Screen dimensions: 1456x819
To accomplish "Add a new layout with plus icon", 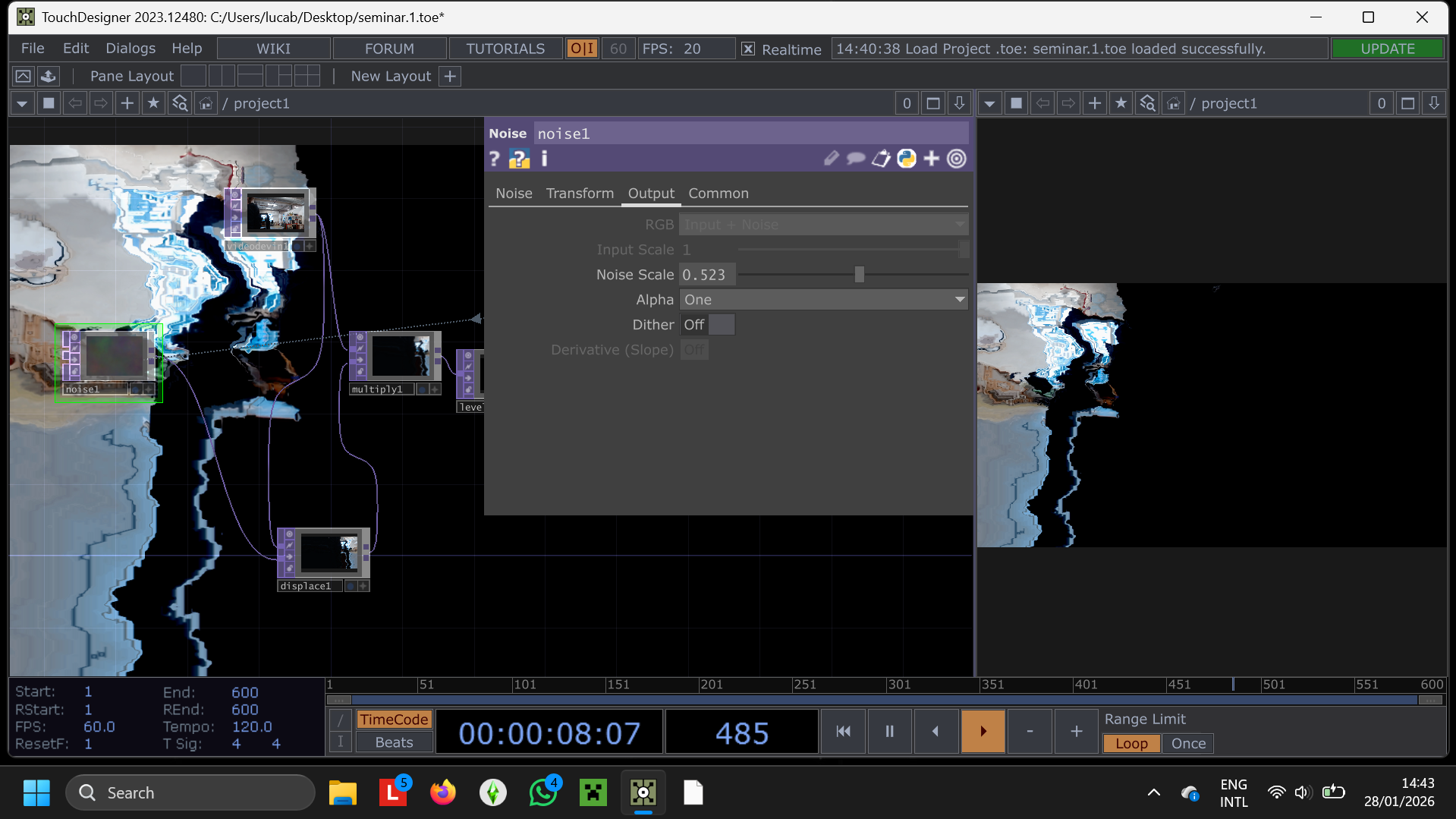I will tap(450, 76).
